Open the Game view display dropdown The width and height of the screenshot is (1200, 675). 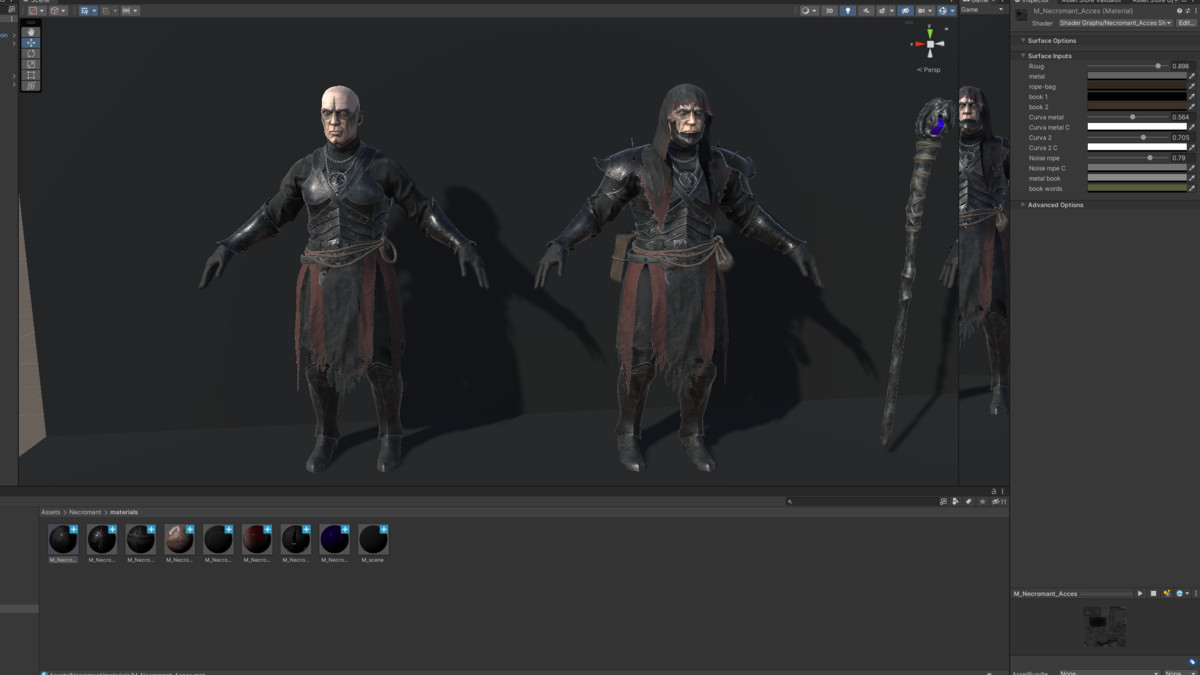[x=983, y=10]
